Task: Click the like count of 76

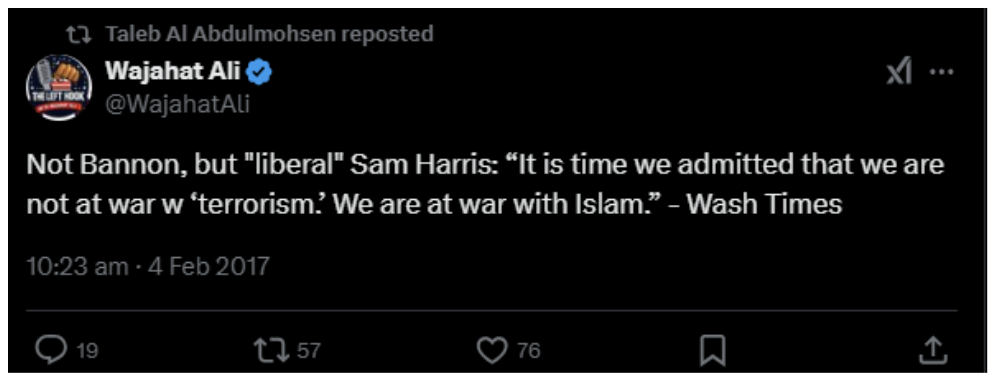Action: (529, 351)
